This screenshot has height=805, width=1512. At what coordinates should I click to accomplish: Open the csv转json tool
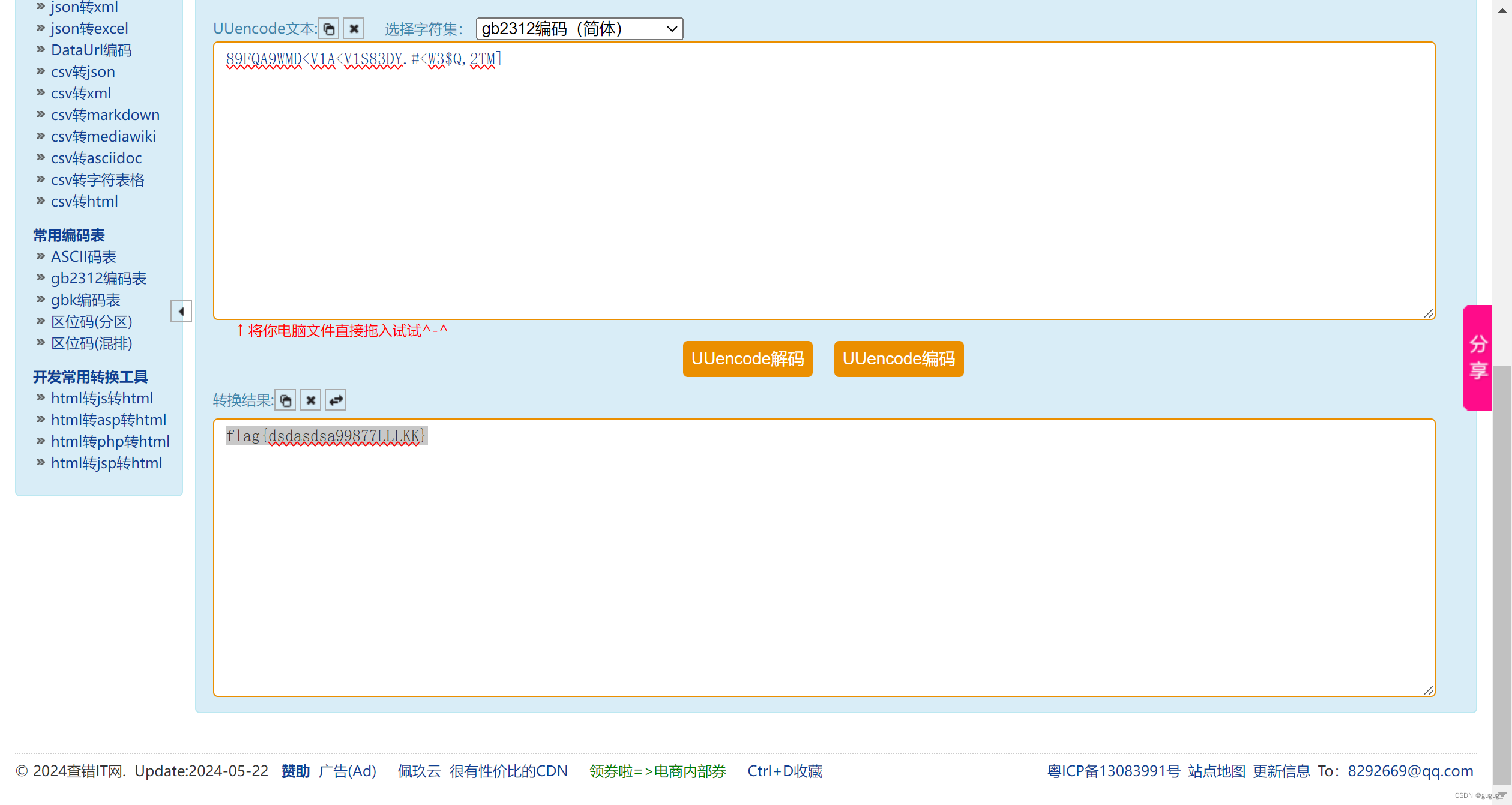pyautogui.click(x=83, y=71)
